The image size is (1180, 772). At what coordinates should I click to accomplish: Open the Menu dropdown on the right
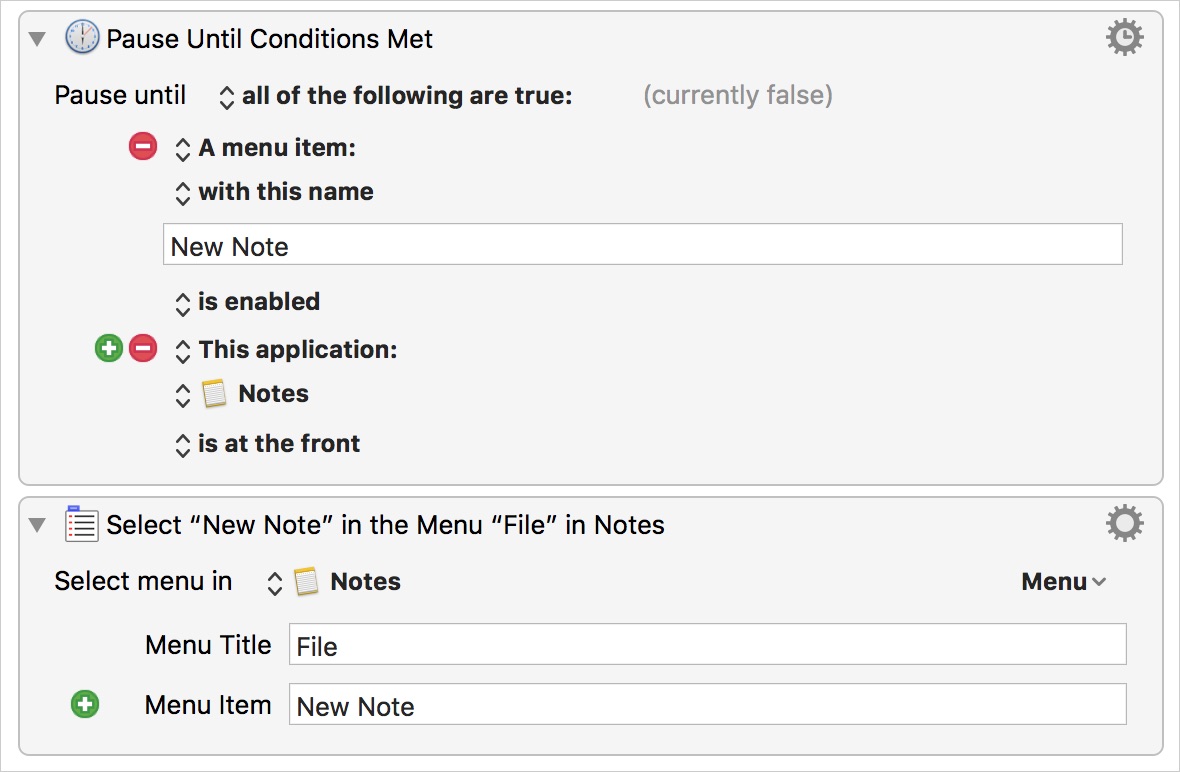click(1063, 582)
